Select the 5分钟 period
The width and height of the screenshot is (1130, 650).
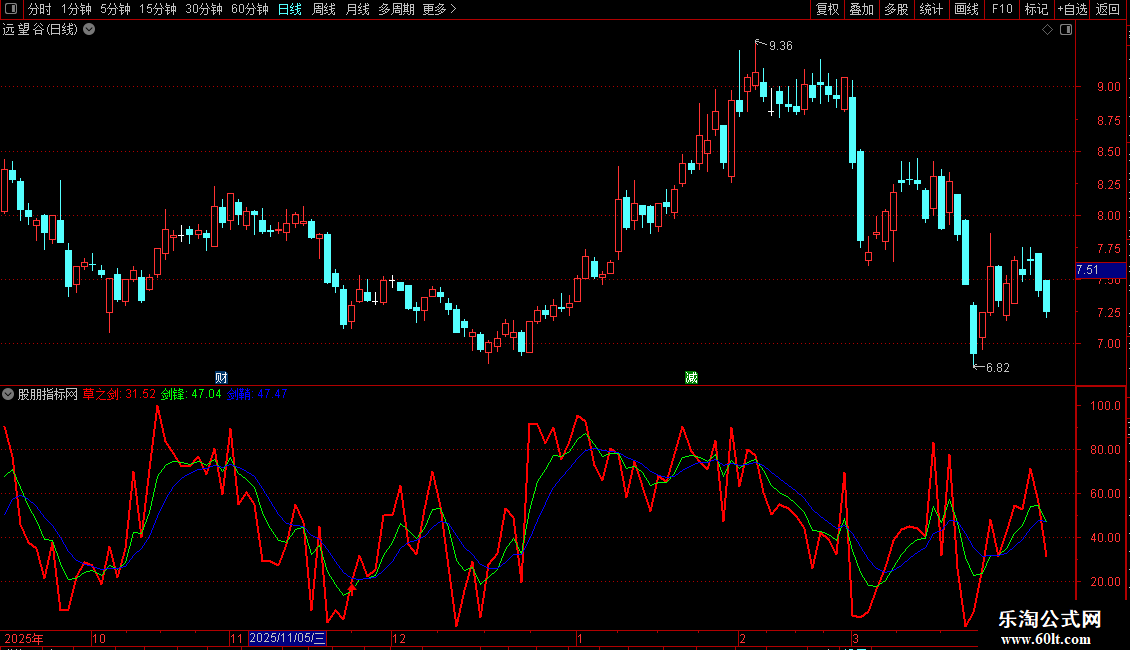[x=115, y=9]
